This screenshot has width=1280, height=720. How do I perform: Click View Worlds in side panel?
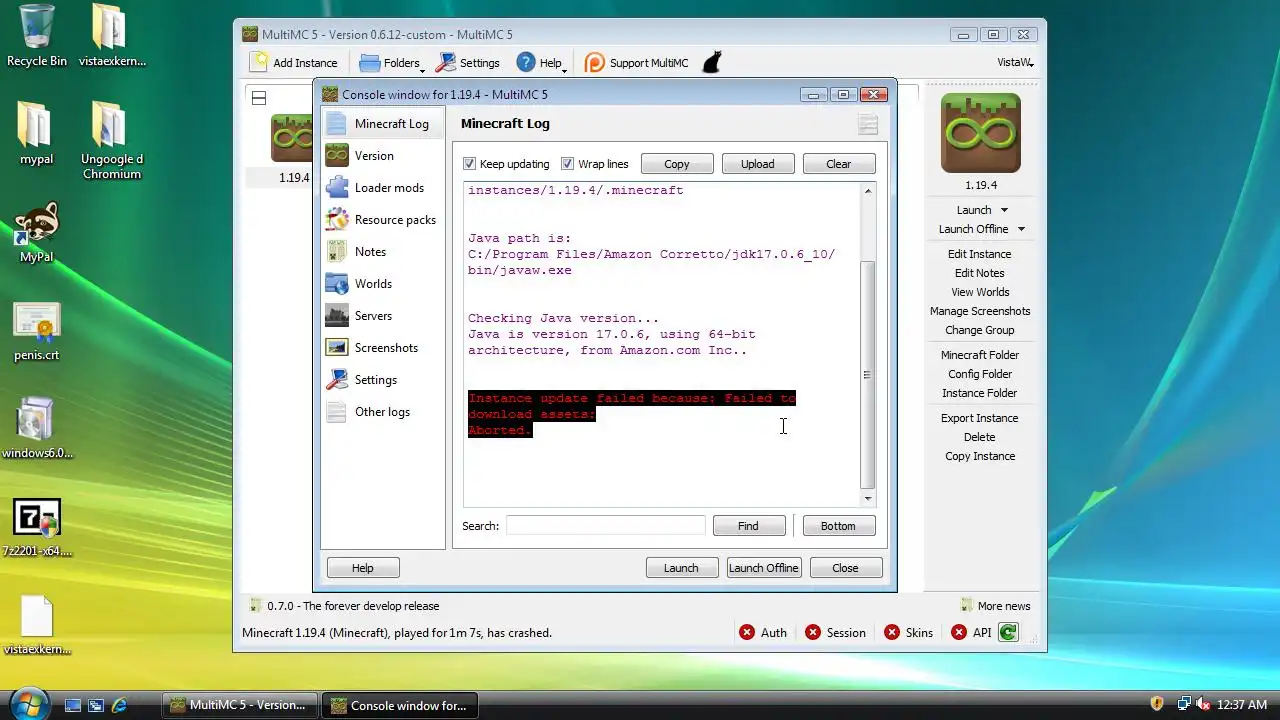(980, 292)
